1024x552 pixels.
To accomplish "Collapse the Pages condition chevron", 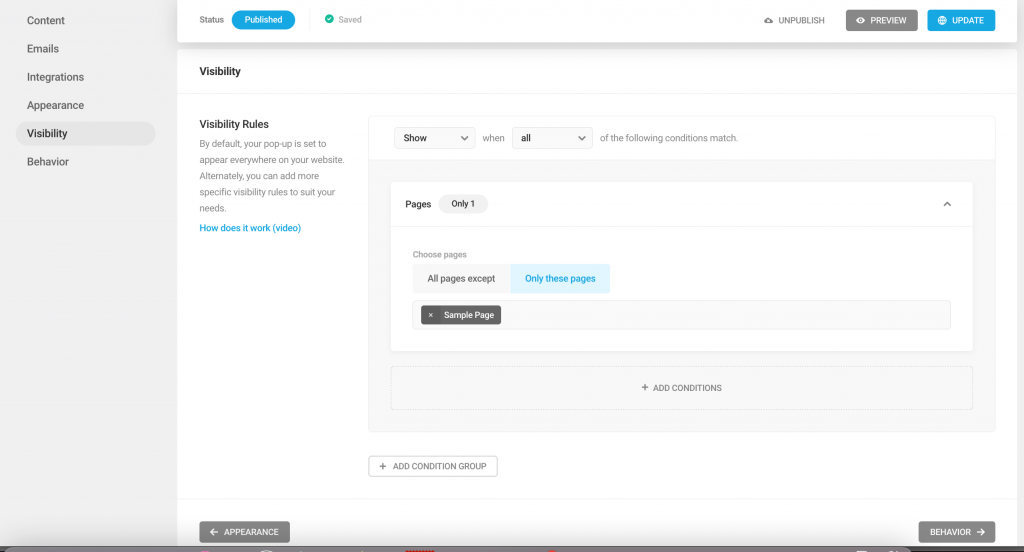I will pos(947,204).
